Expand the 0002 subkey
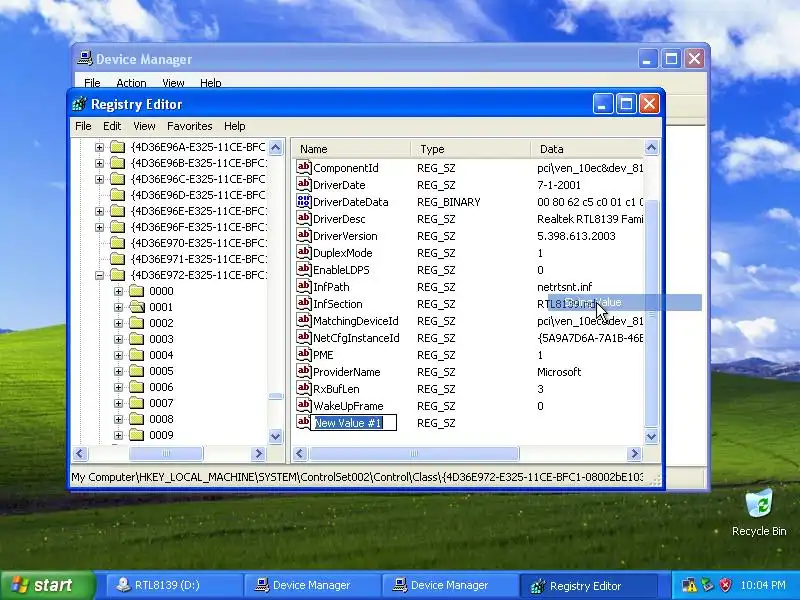This screenshot has height=600, width=800. 118,323
